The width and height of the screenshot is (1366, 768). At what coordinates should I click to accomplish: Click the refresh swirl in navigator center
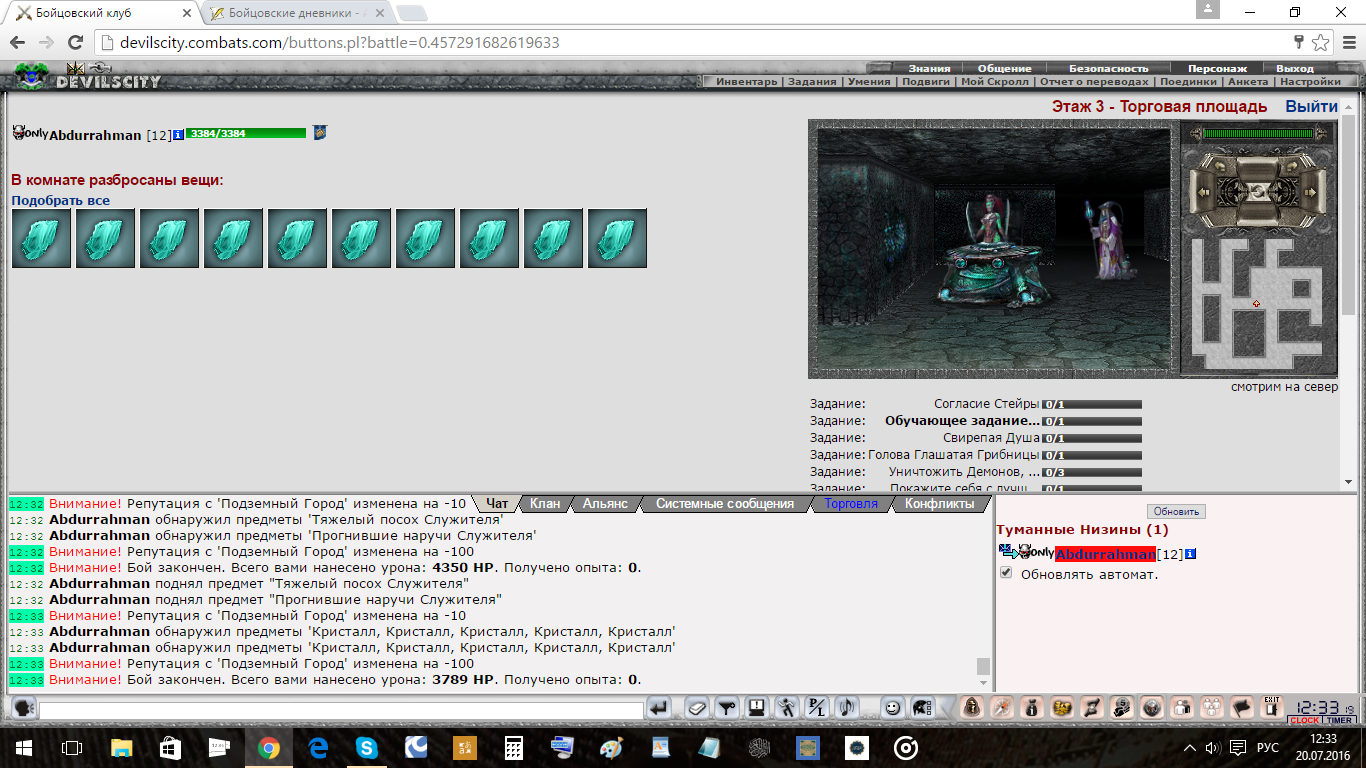1258,192
